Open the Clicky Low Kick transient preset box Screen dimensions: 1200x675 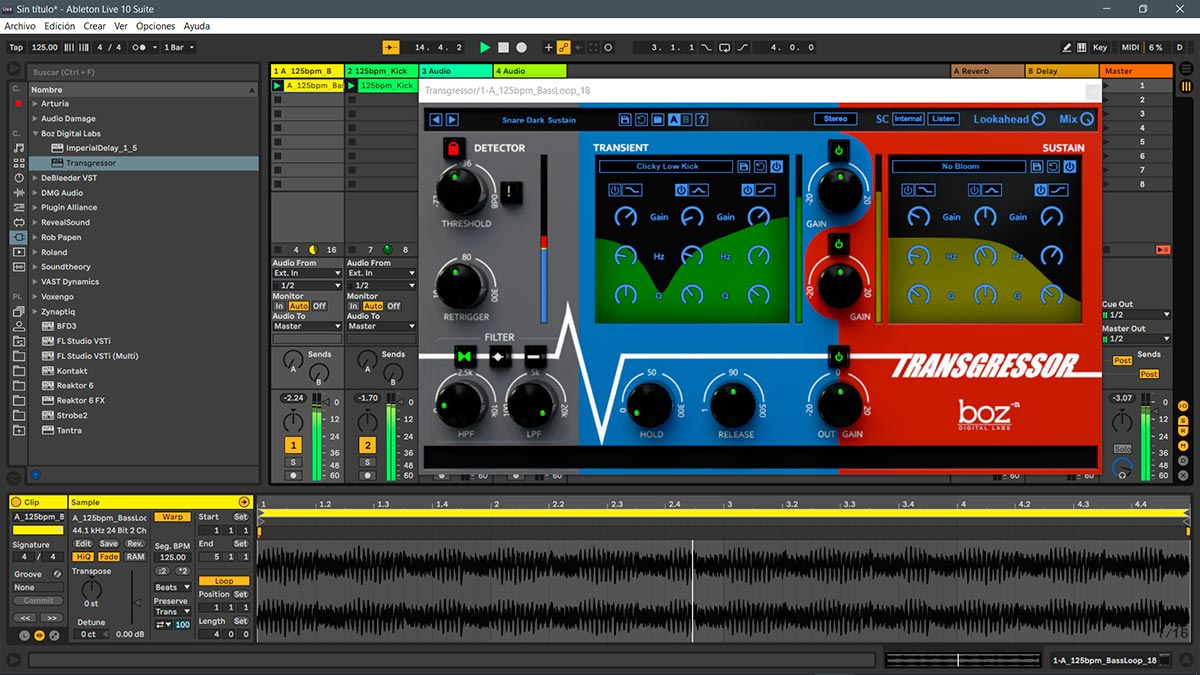click(667, 166)
